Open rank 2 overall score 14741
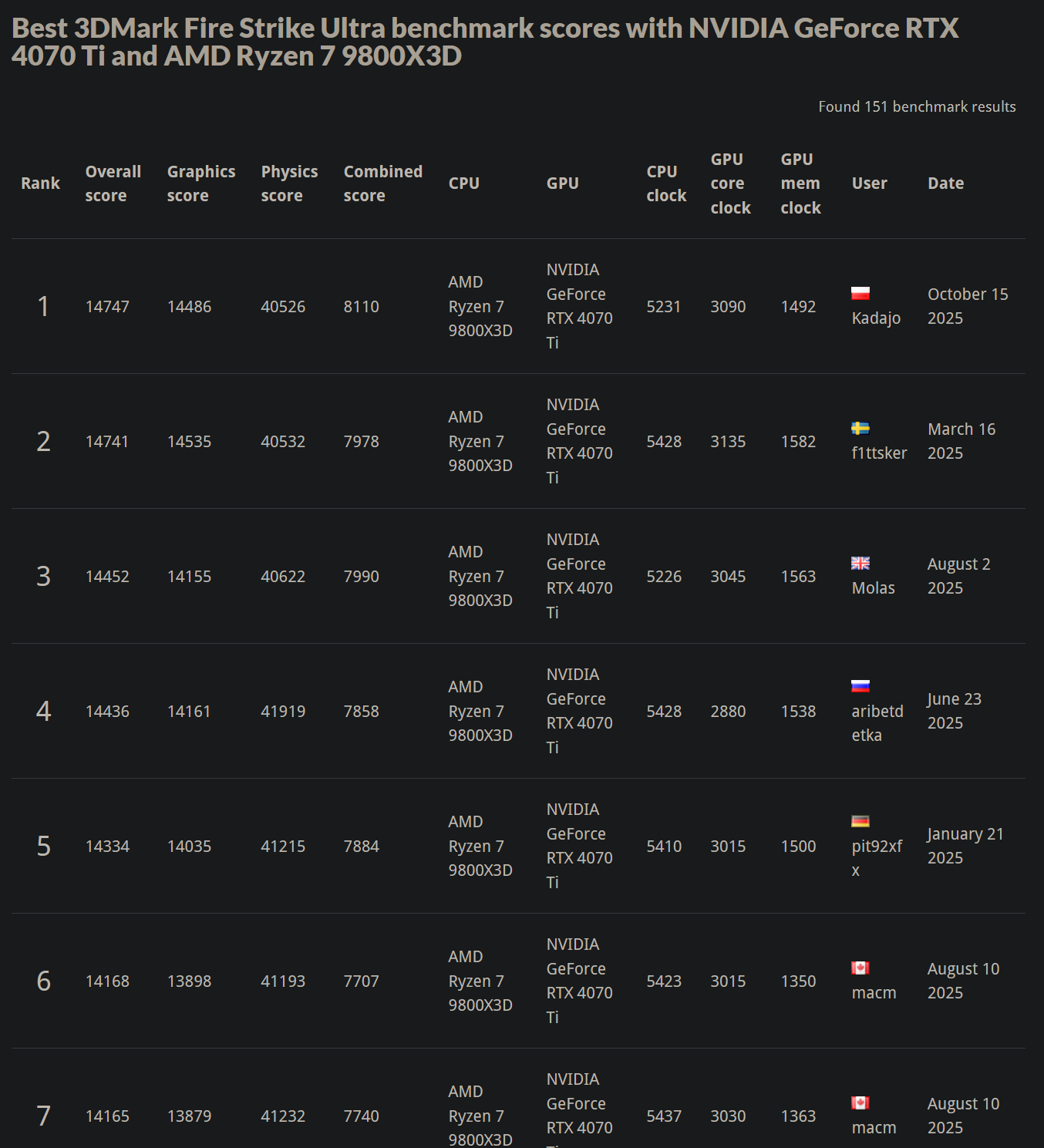Screen dimensions: 1044x1148 point(107,442)
